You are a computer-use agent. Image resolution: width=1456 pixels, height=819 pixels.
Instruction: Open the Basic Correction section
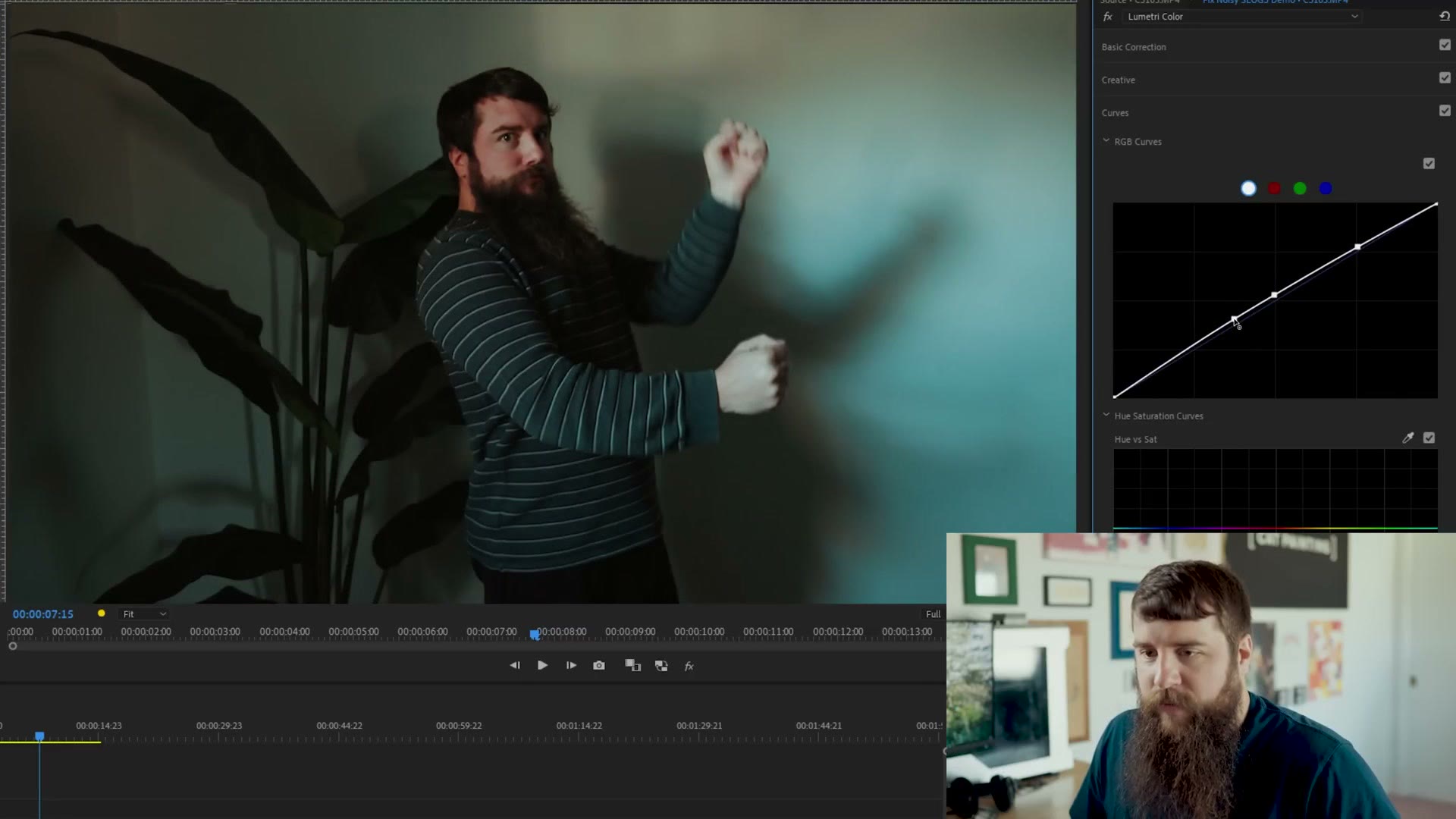[x=1134, y=47]
